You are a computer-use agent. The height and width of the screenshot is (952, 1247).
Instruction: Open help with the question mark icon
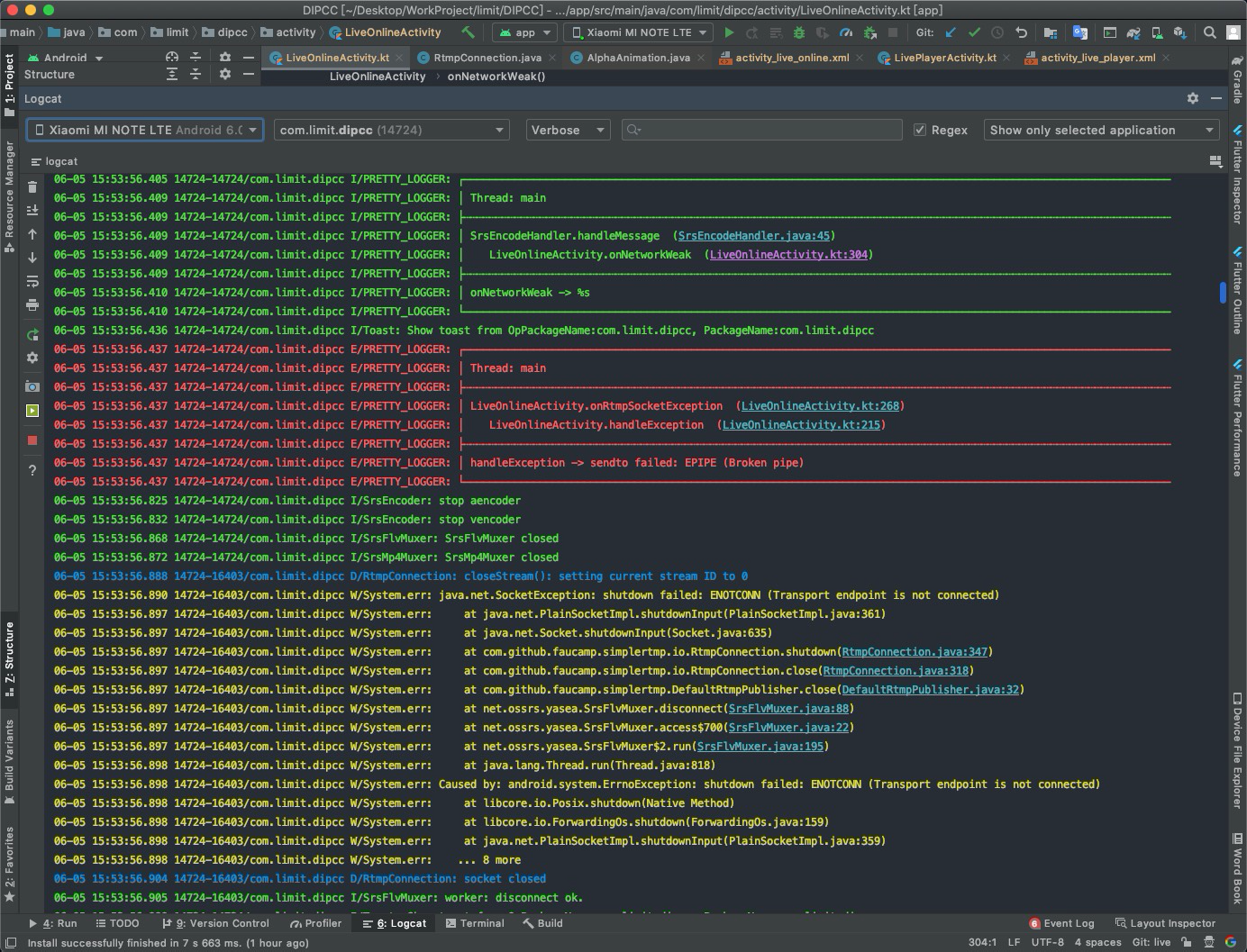pos(32,470)
